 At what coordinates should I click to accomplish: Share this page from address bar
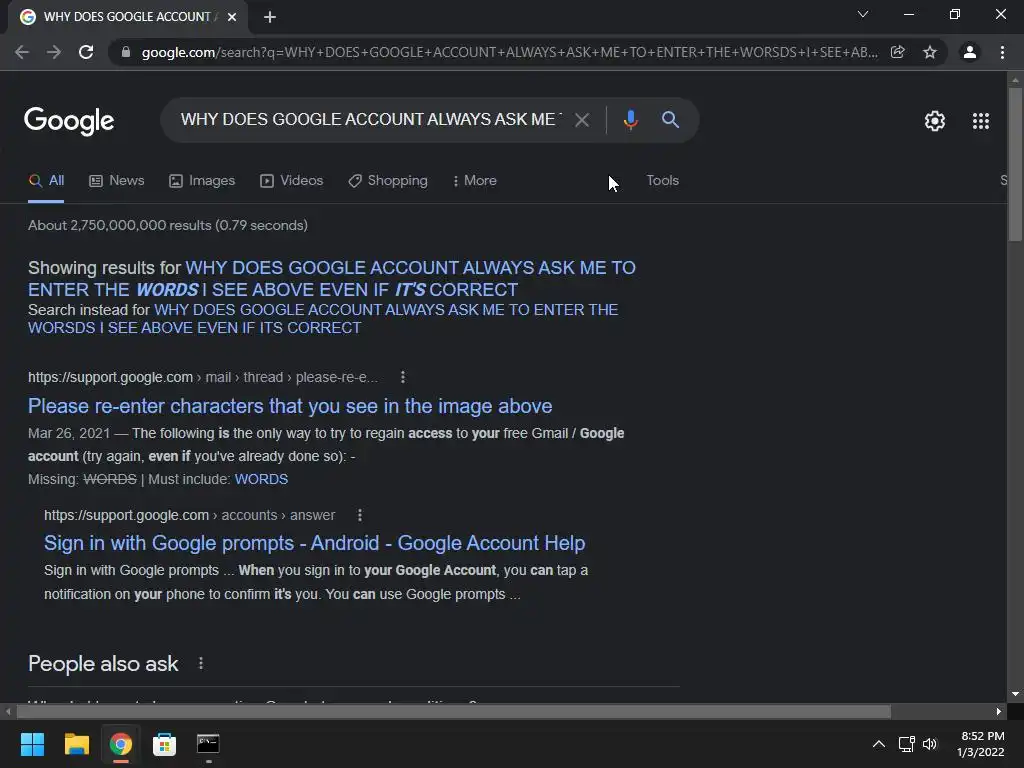pos(898,52)
